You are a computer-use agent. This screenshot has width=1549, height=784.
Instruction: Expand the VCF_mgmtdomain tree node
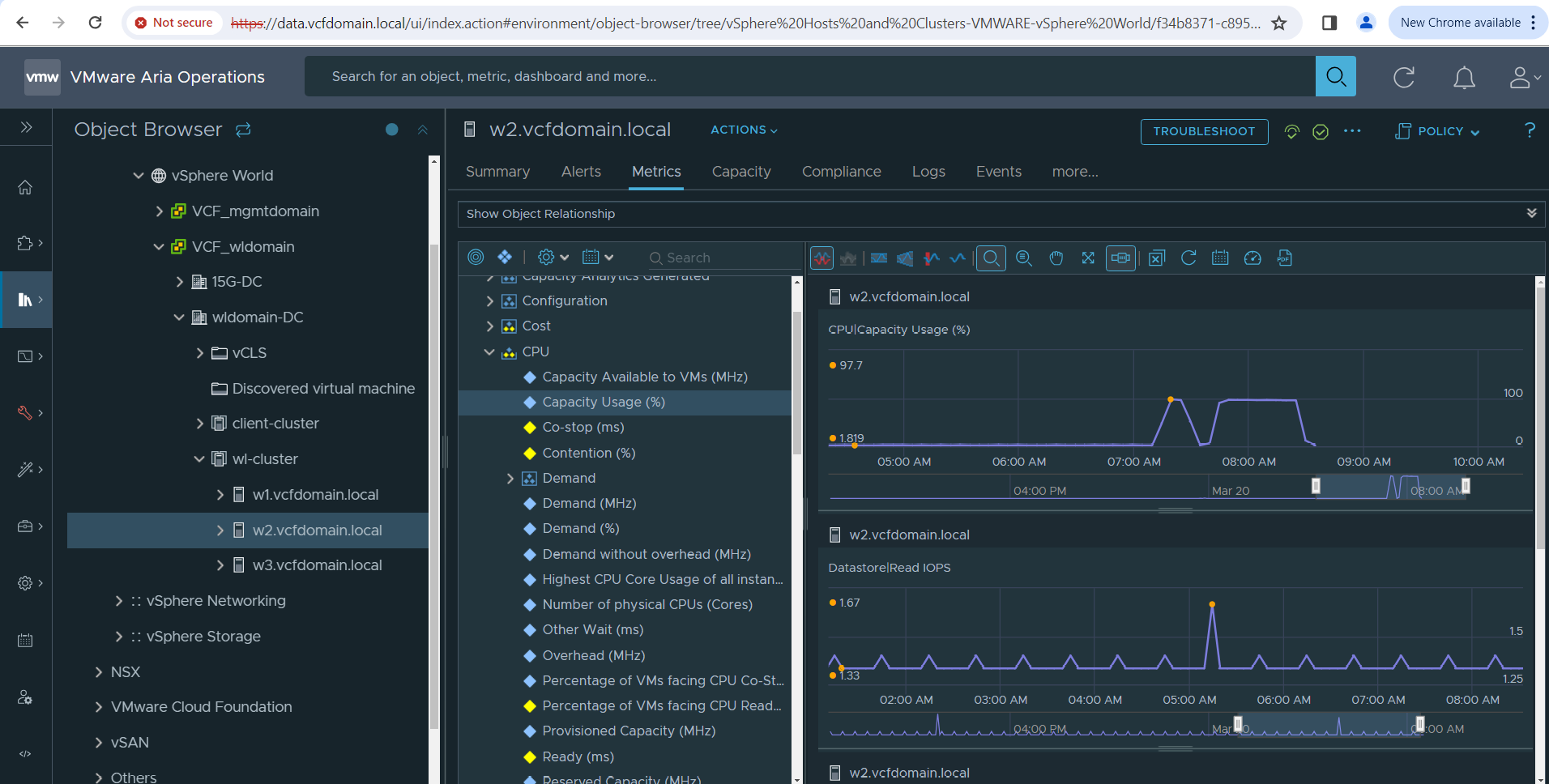click(x=159, y=211)
